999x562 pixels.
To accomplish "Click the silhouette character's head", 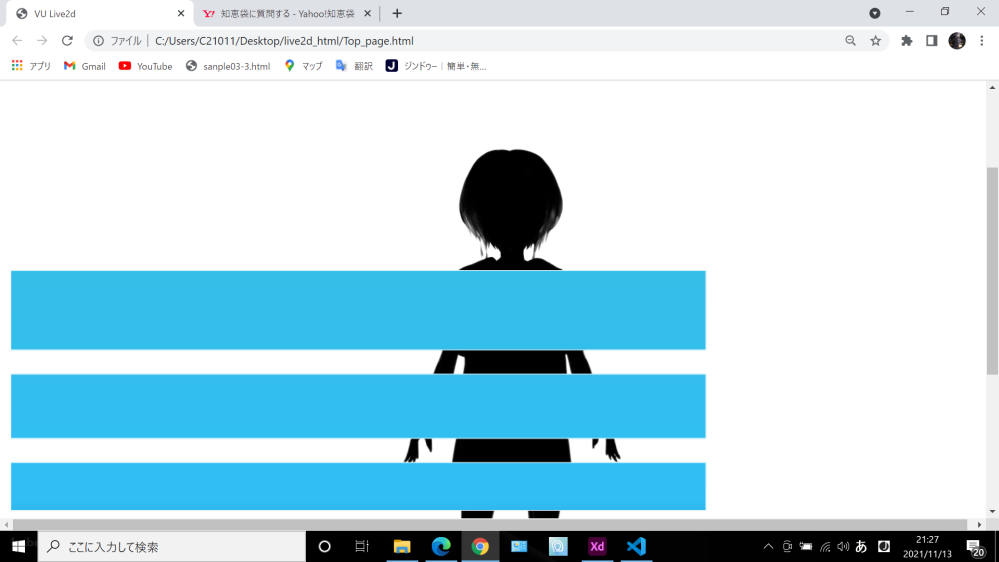I will 510,204.
